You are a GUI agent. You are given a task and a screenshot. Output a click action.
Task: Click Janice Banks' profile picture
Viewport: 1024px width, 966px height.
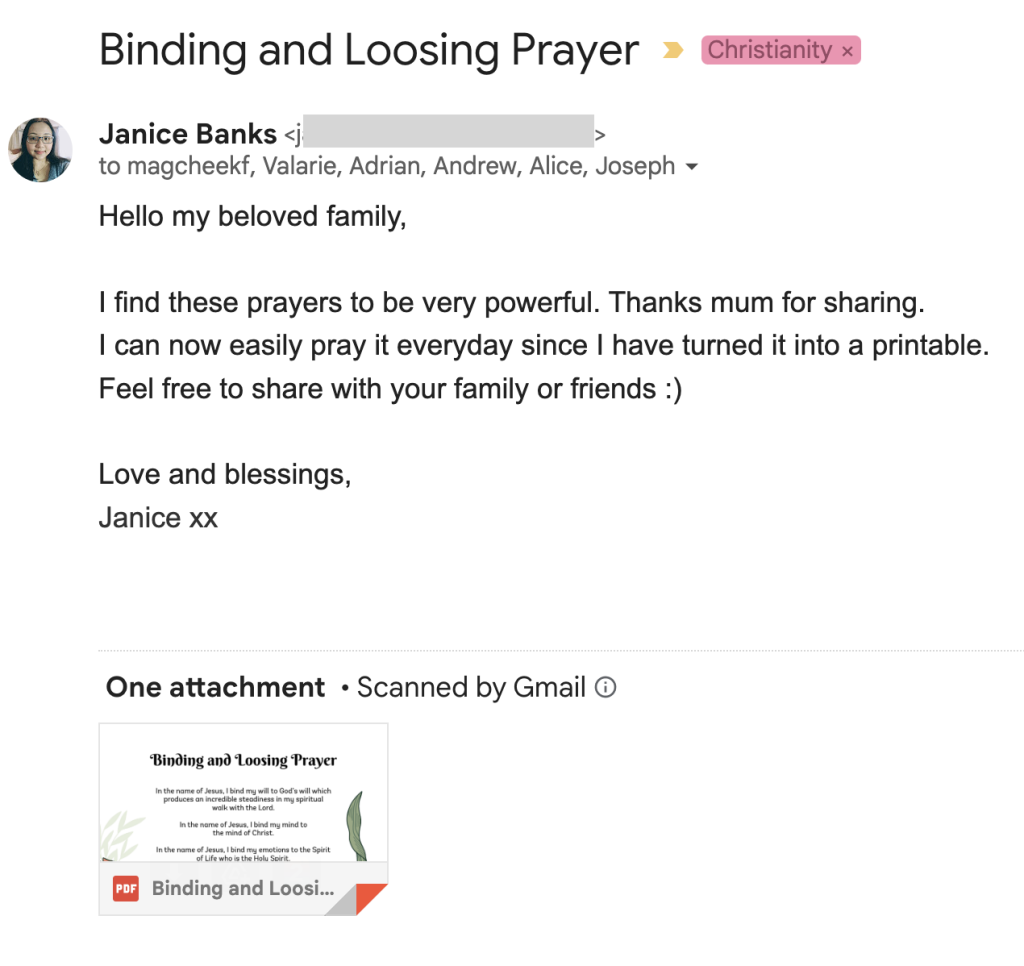(x=40, y=150)
